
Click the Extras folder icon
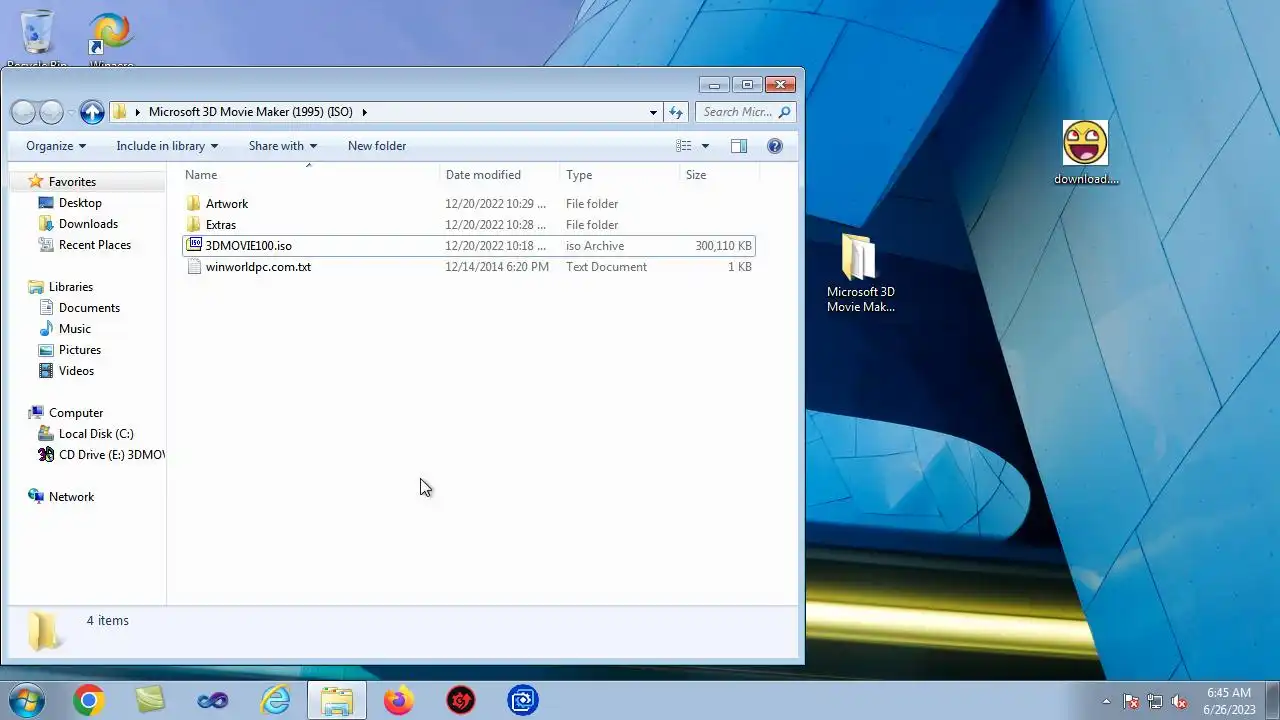click(x=194, y=225)
